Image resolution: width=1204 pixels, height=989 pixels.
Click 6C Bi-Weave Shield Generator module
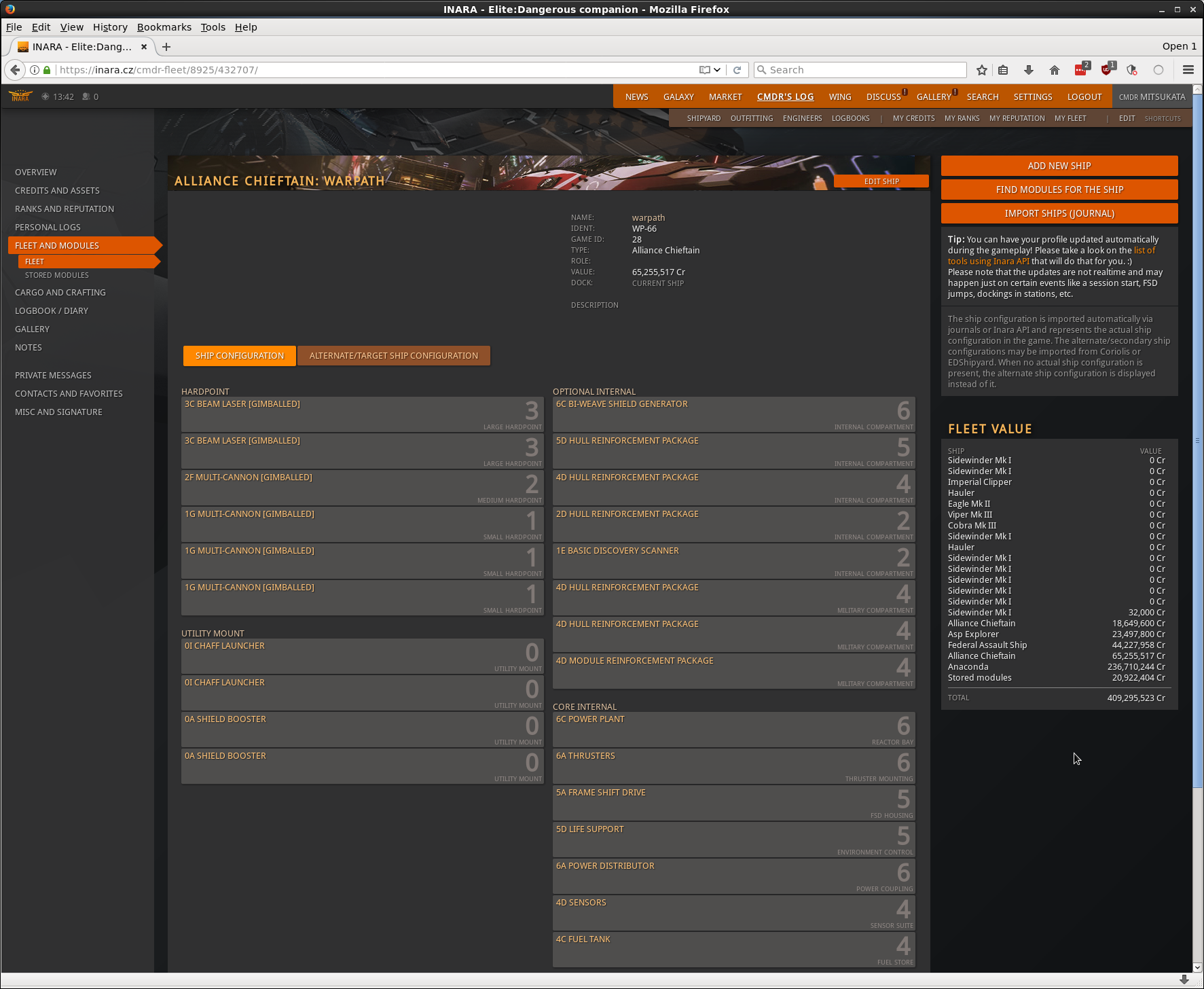point(734,414)
